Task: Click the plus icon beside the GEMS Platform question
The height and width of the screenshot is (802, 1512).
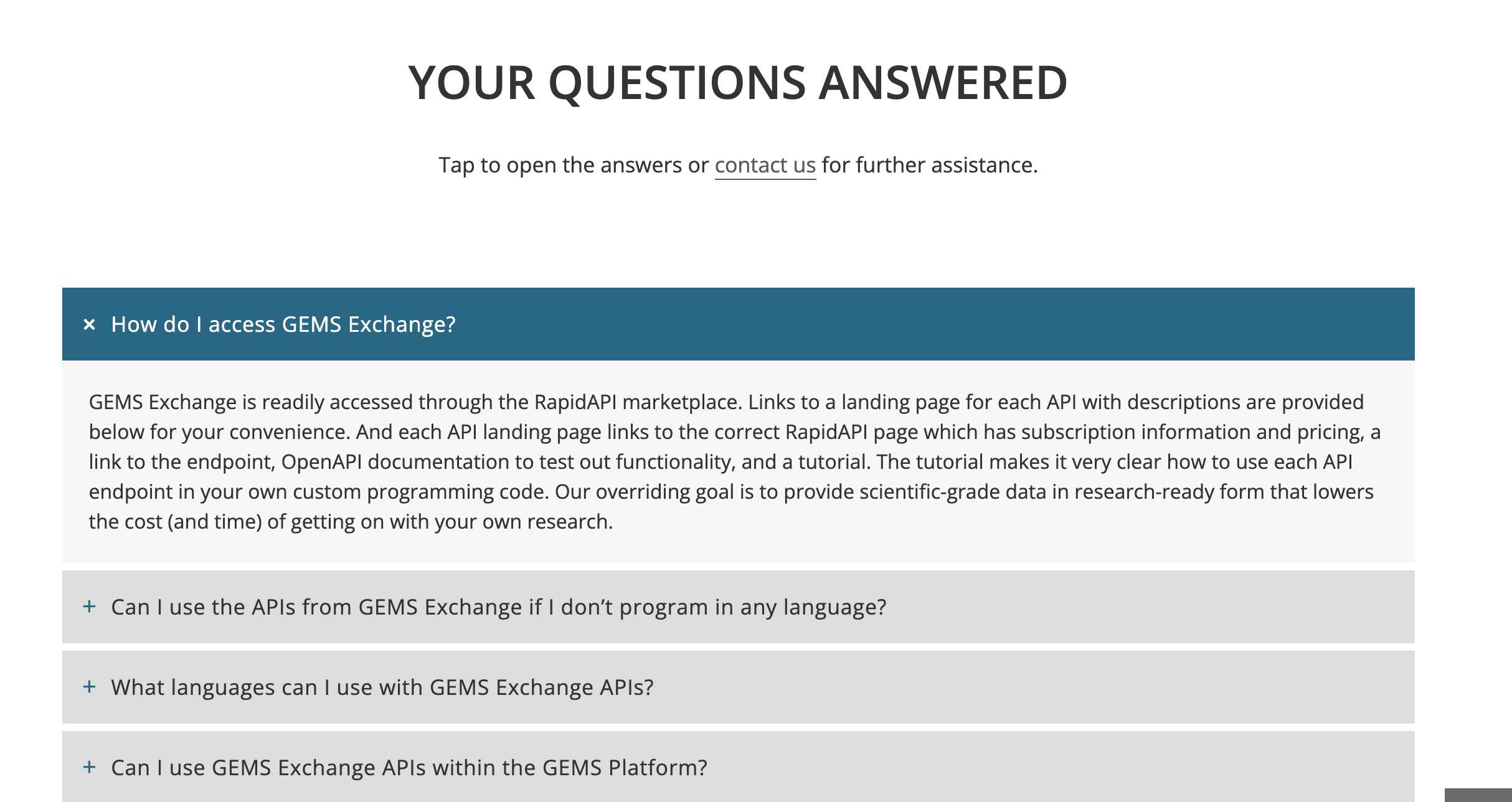Action: point(90,767)
